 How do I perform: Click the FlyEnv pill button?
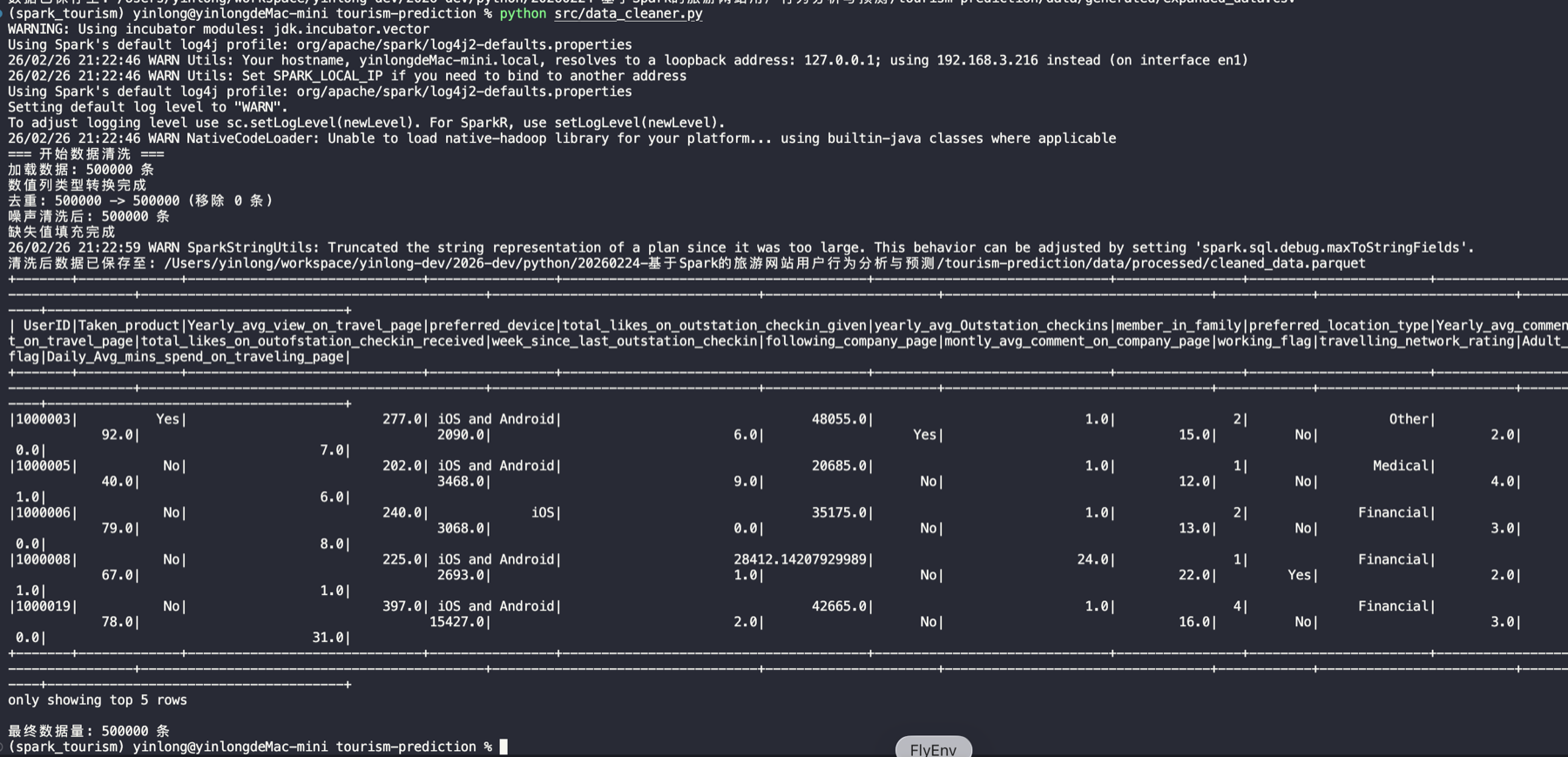click(x=933, y=748)
